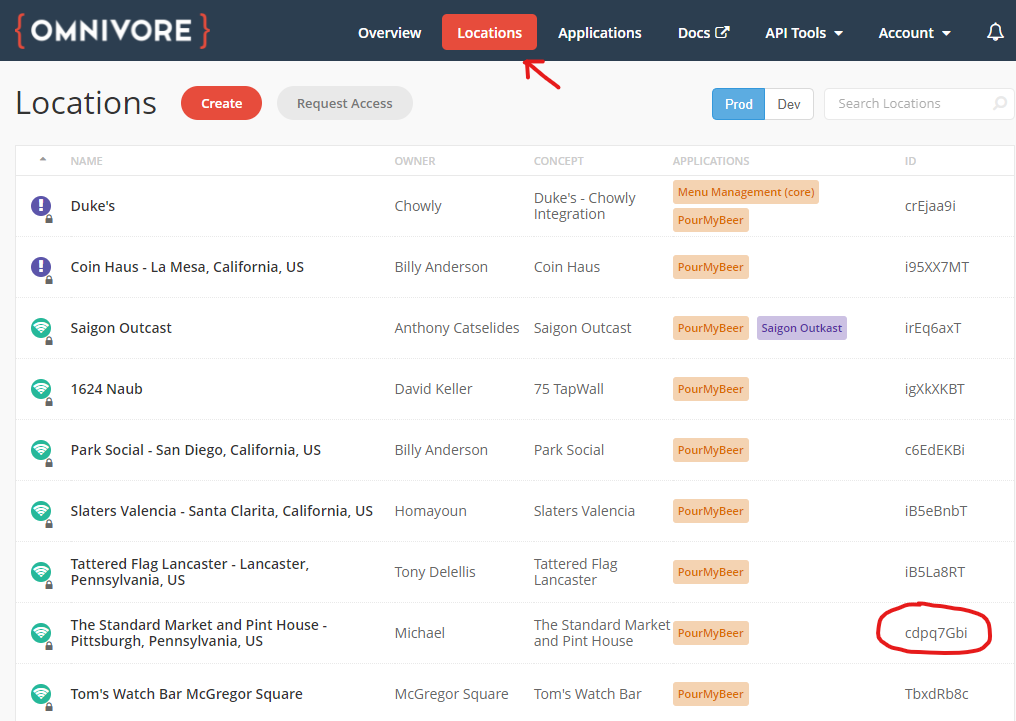
Task: Click the PourMyBeer tag for Coin Haus
Action: pos(711,268)
